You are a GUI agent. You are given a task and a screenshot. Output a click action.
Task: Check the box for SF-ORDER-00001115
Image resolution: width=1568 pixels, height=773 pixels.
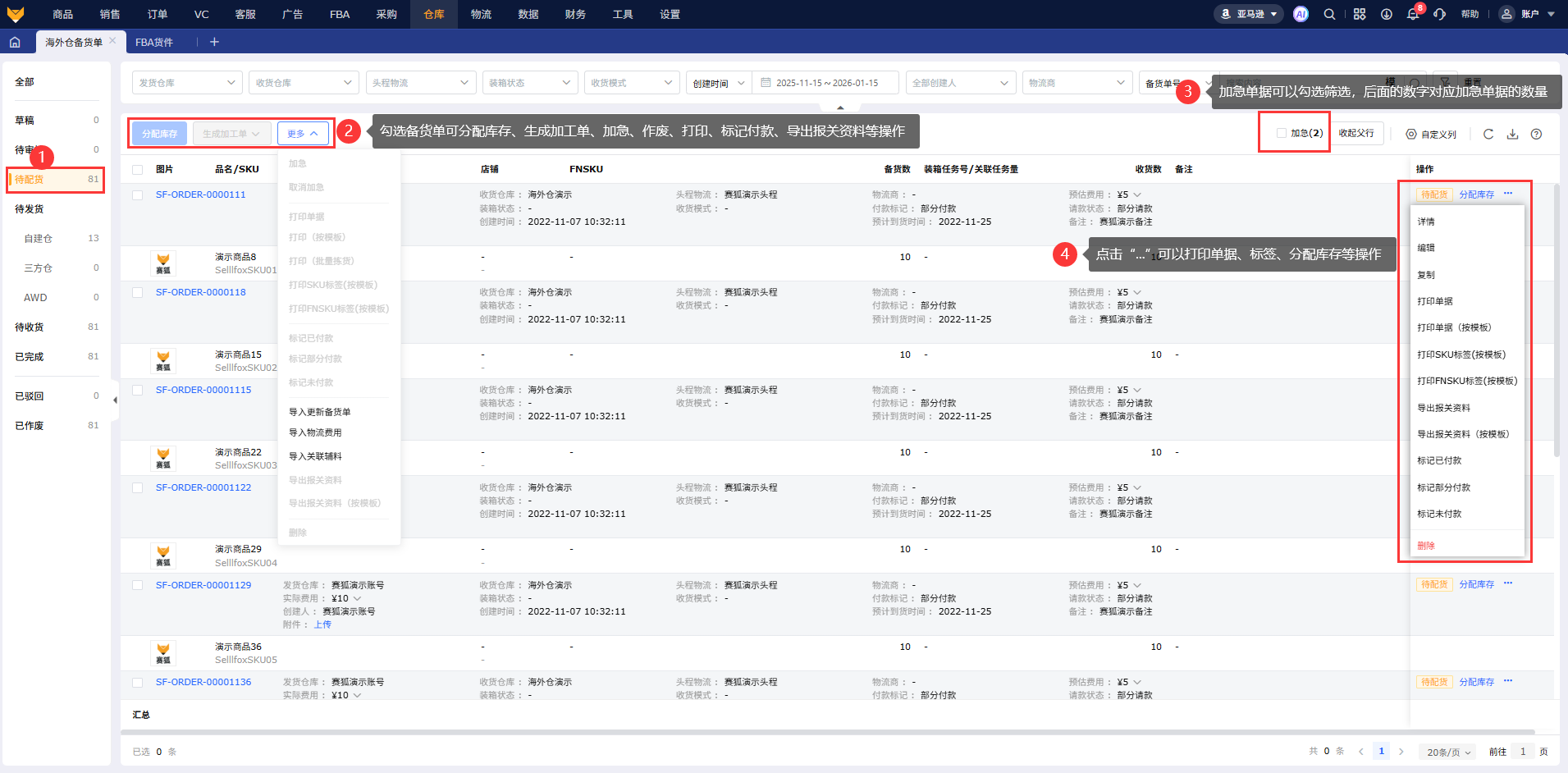click(138, 391)
